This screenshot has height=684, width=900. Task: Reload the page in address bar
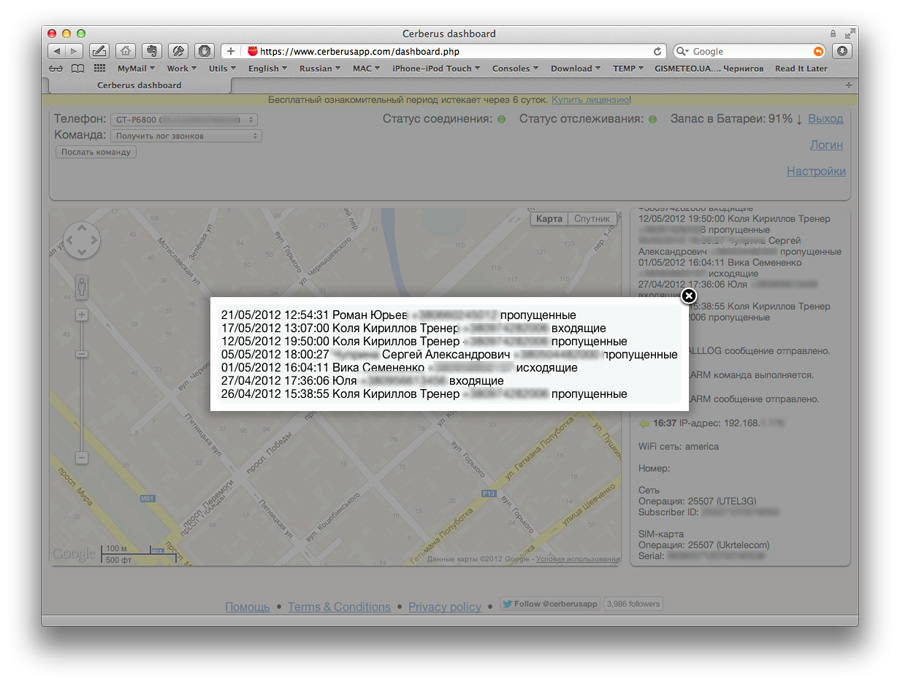pos(657,51)
